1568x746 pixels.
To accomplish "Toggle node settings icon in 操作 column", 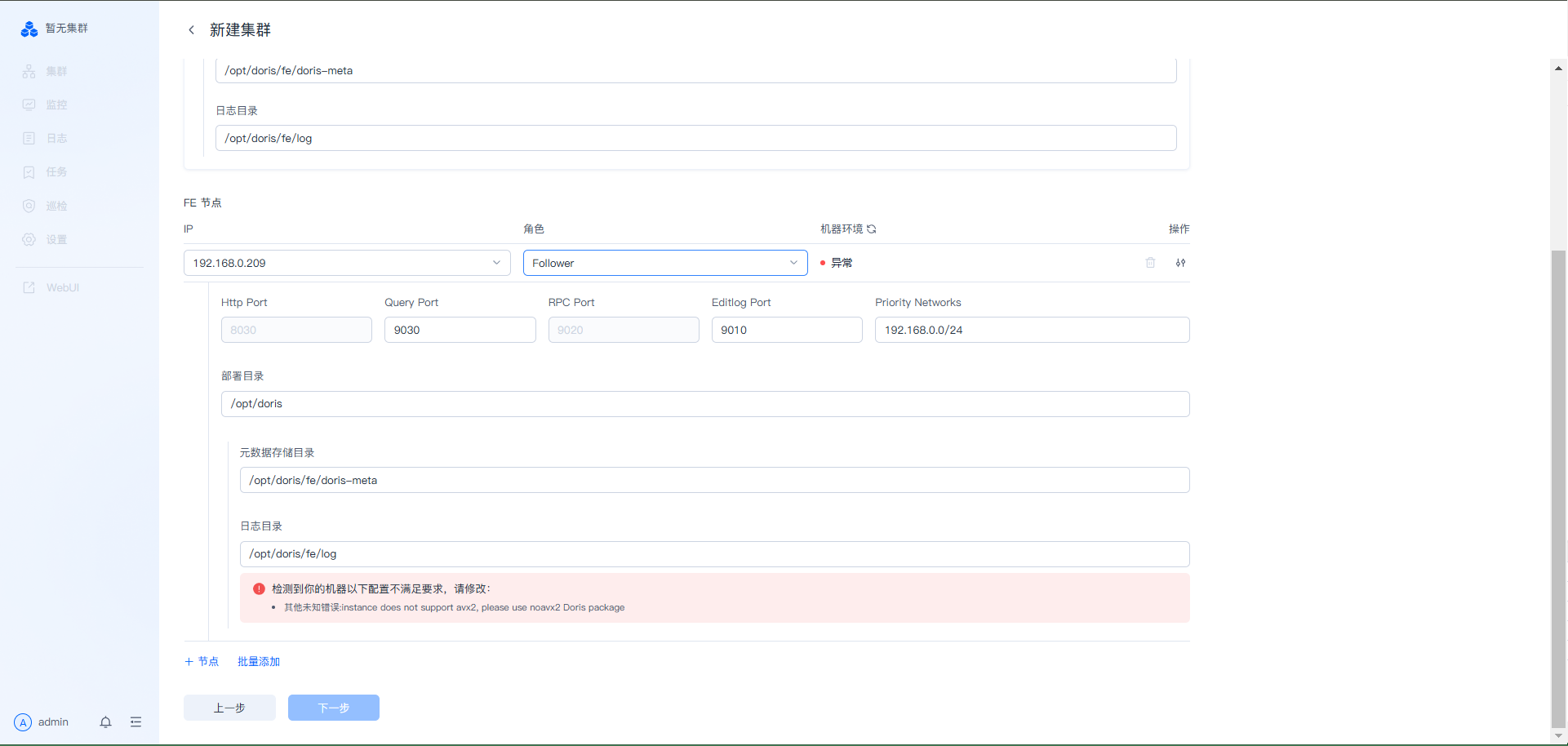I will pyautogui.click(x=1180, y=263).
